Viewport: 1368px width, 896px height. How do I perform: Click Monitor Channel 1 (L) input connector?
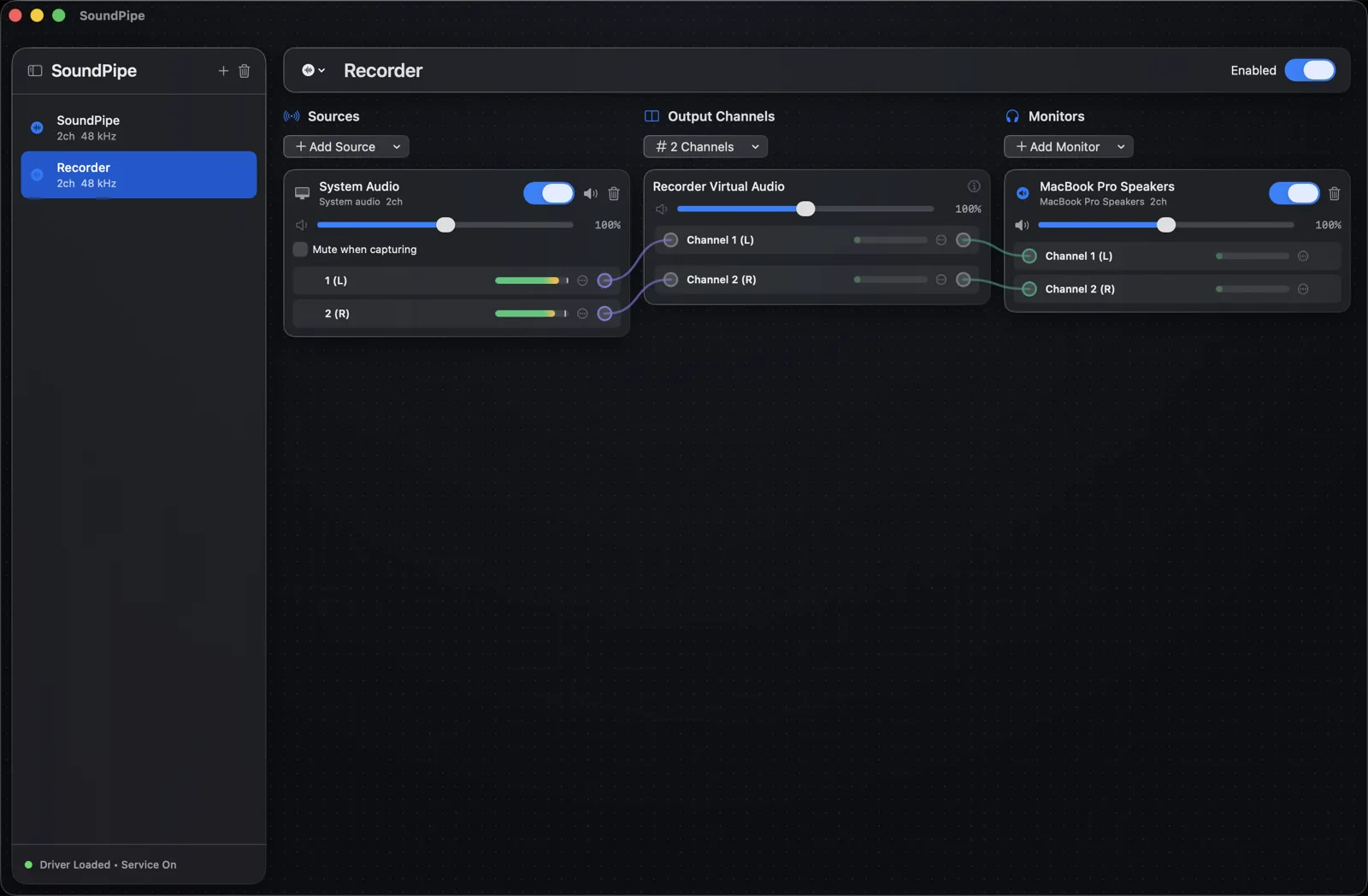point(1029,256)
